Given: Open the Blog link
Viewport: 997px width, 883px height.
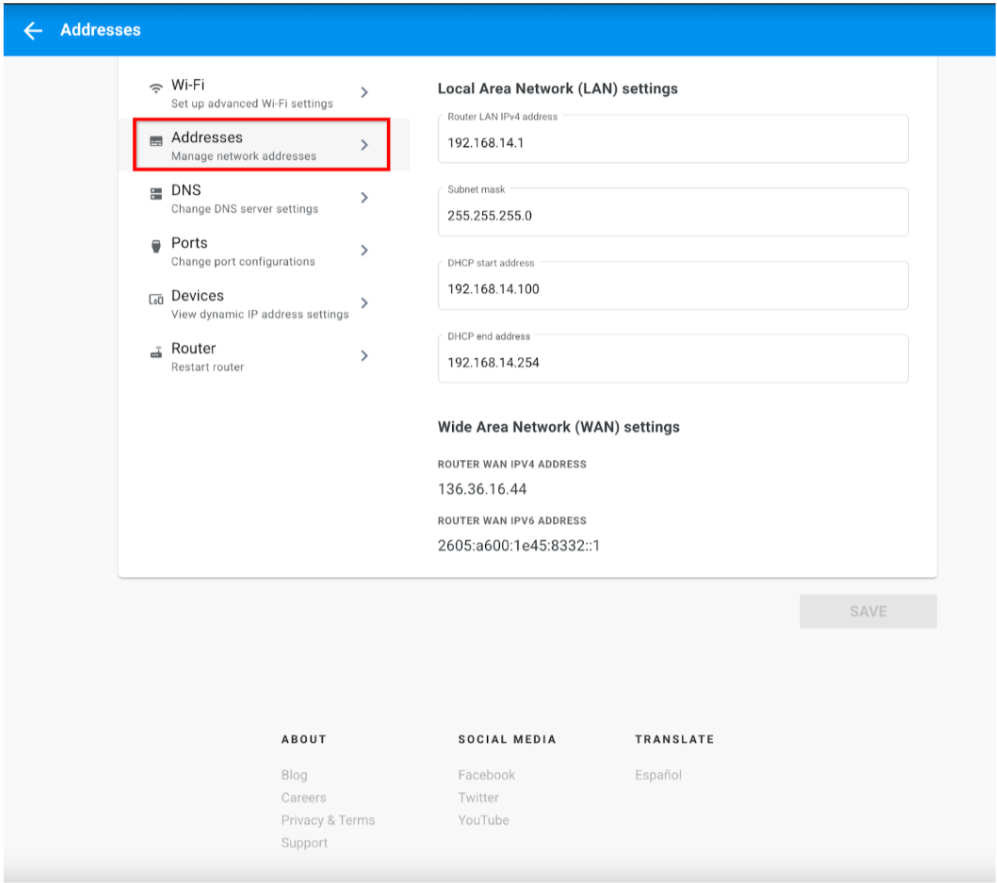Looking at the screenshot, I should pyautogui.click(x=293, y=775).
